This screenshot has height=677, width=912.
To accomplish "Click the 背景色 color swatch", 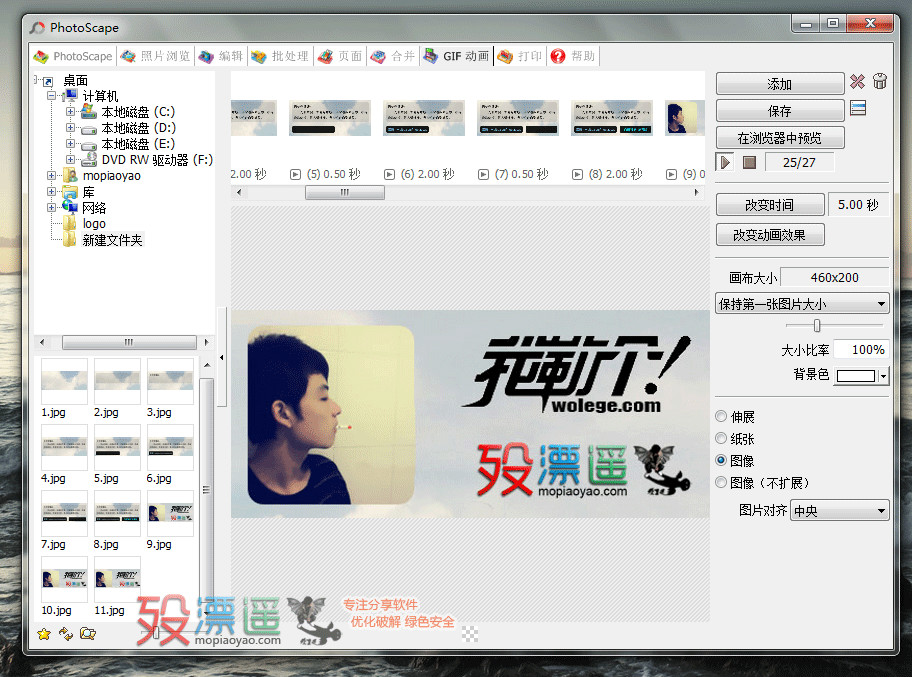I will [856, 376].
